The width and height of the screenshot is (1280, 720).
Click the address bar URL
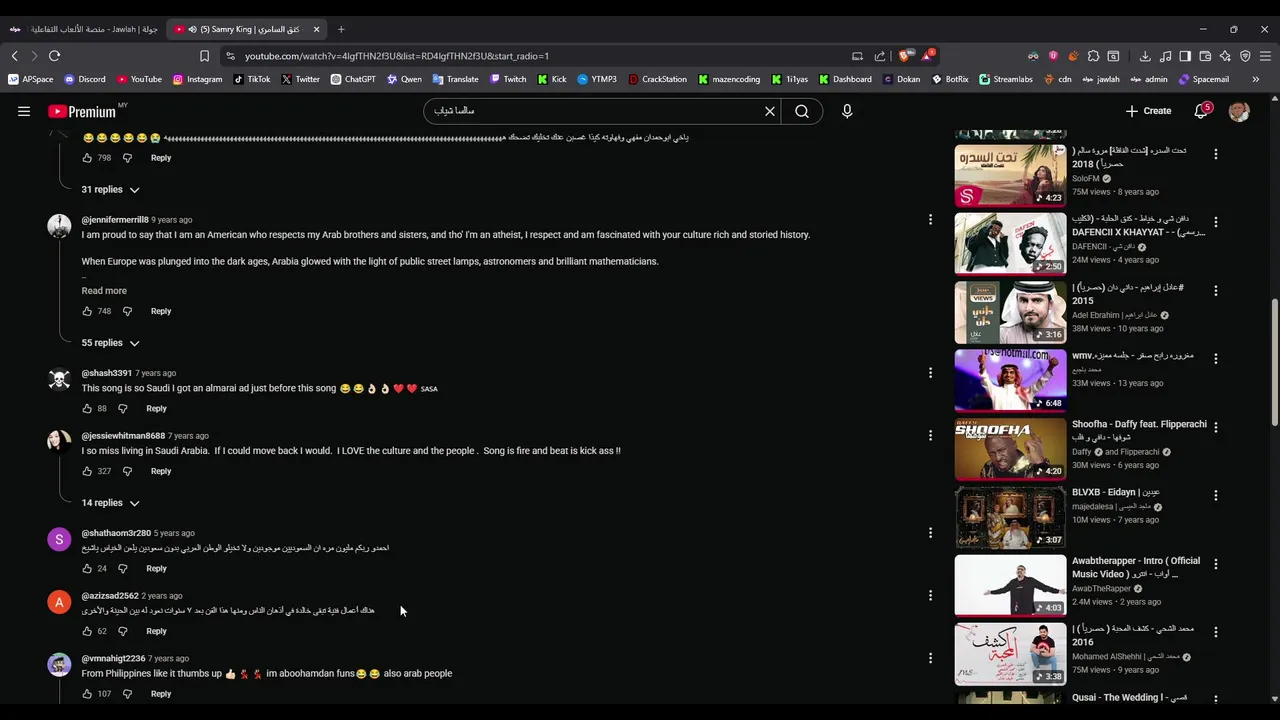397,56
